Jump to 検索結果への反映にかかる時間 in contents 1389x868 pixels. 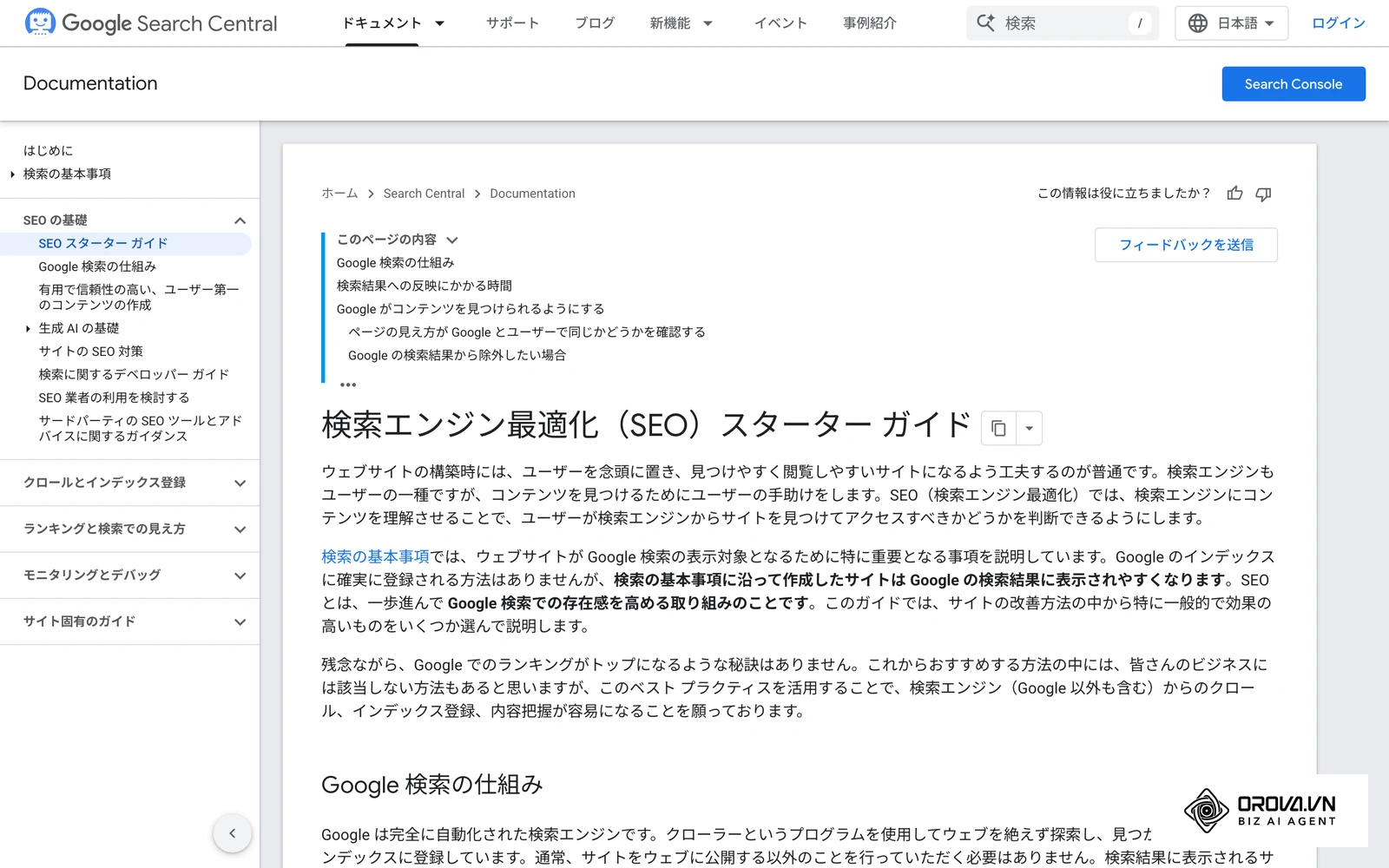point(424,286)
